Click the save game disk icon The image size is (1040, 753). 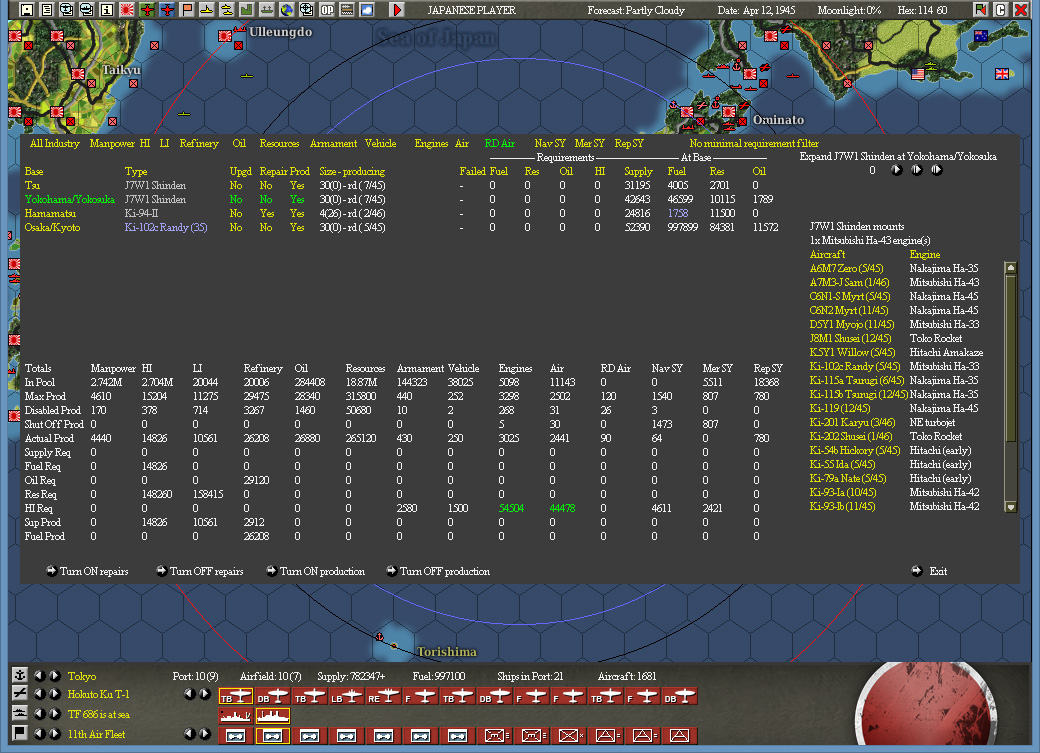[x=26, y=10]
